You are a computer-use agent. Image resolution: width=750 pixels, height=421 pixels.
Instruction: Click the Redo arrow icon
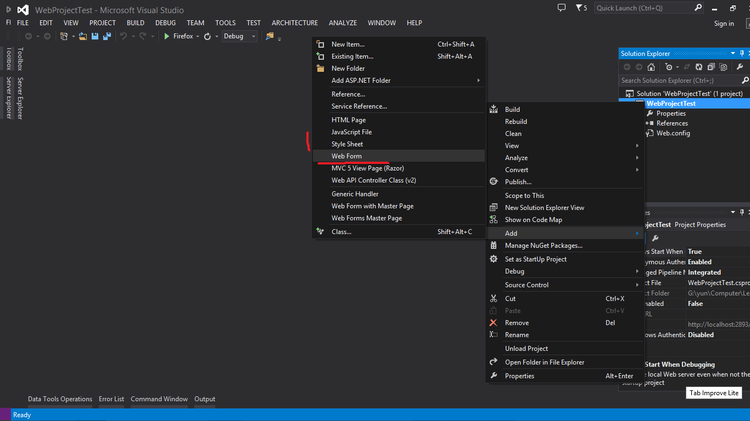click(x=143, y=36)
